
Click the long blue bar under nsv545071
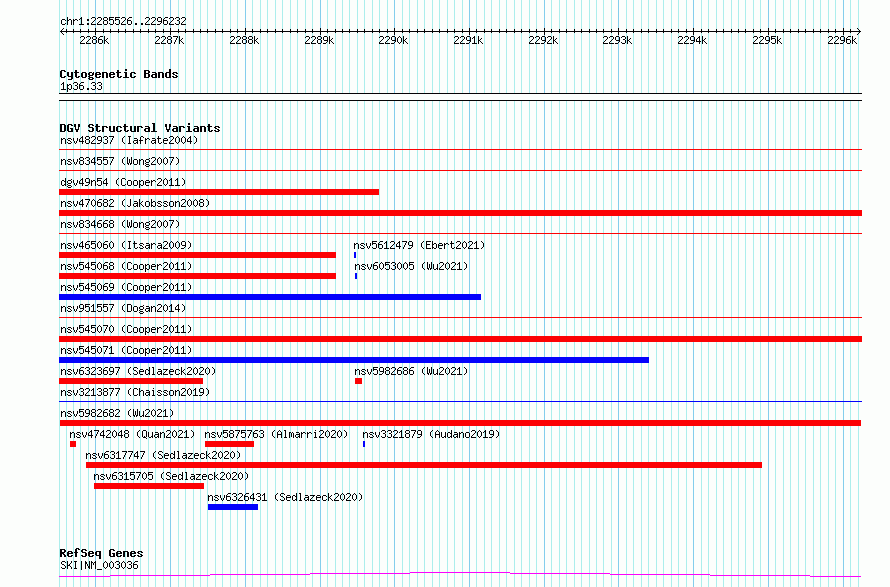(354, 360)
